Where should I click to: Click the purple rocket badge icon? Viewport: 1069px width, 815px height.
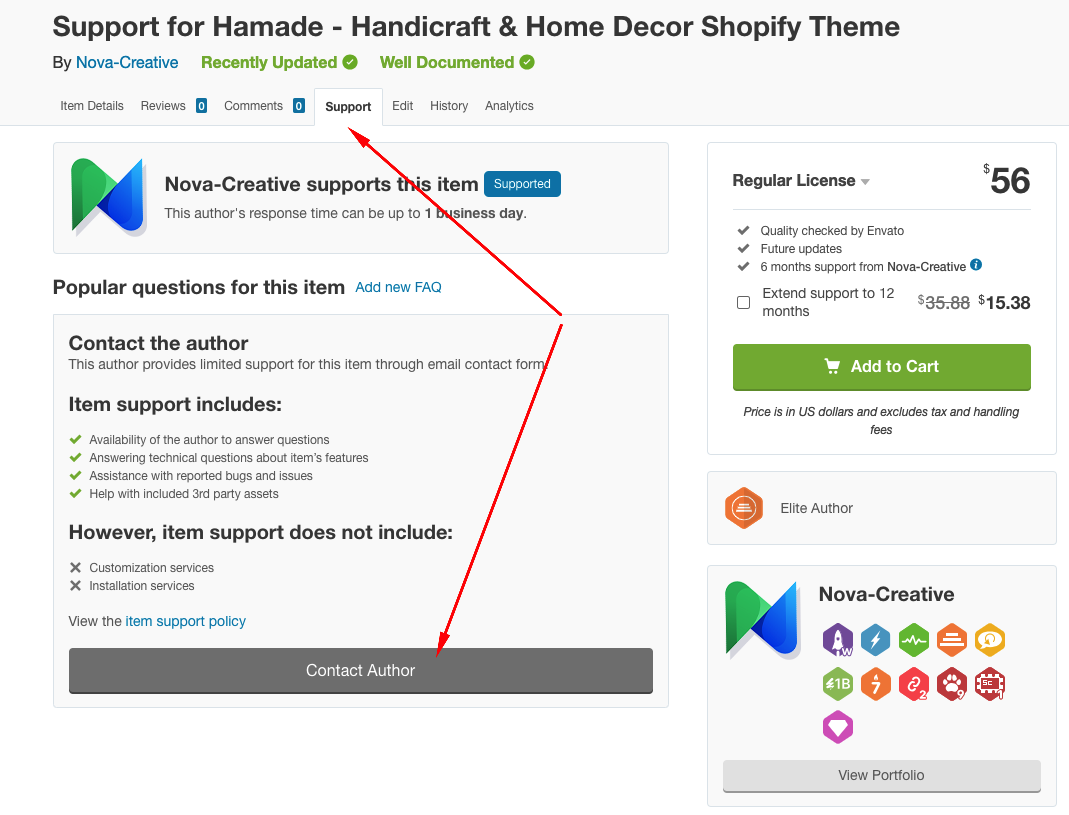838,640
